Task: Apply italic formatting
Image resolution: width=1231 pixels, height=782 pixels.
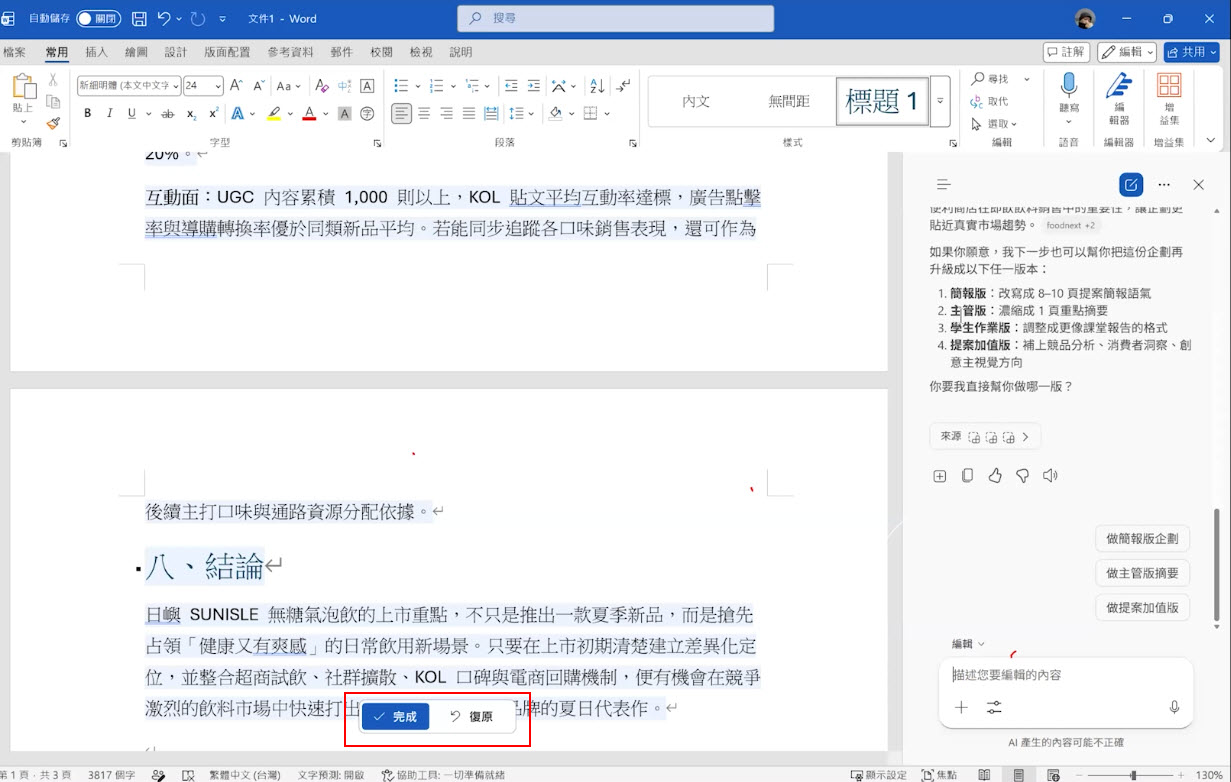Action: coord(109,114)
